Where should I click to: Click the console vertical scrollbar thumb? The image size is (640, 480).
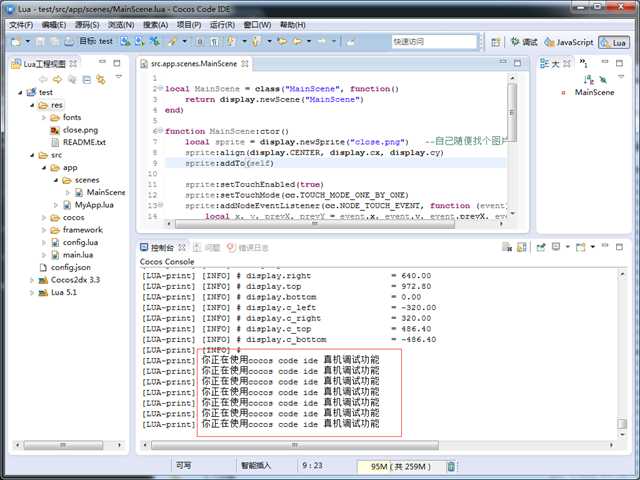click(622, 424)
